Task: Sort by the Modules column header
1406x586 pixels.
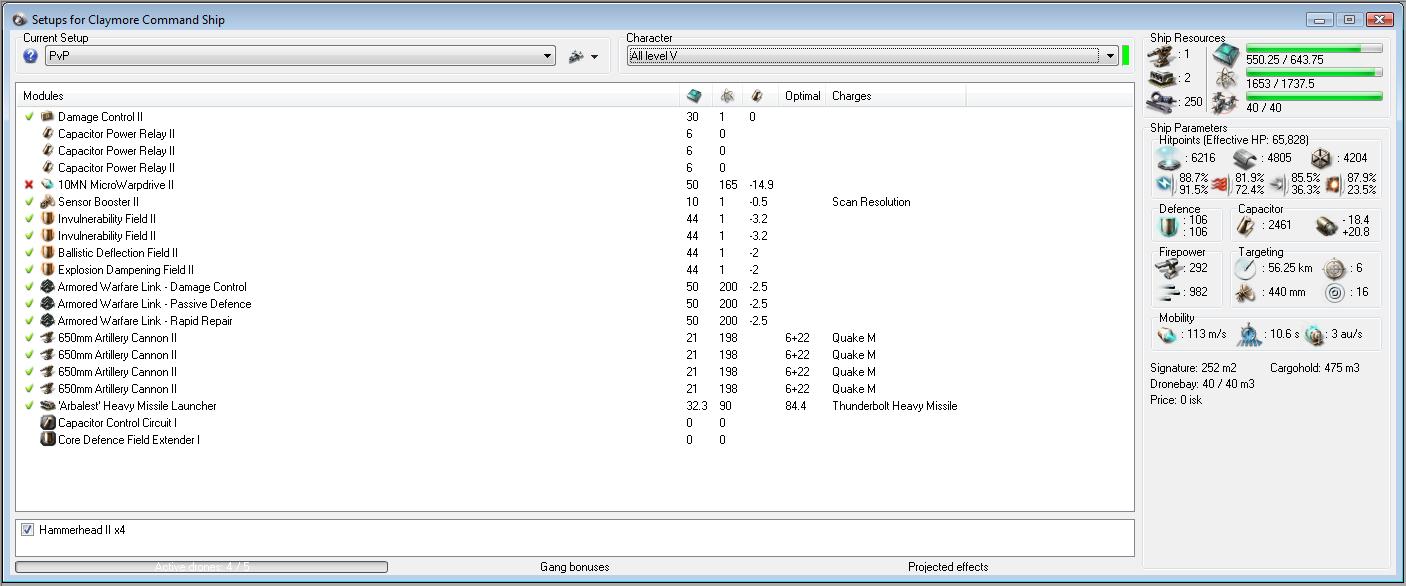Action: (347, 96)
